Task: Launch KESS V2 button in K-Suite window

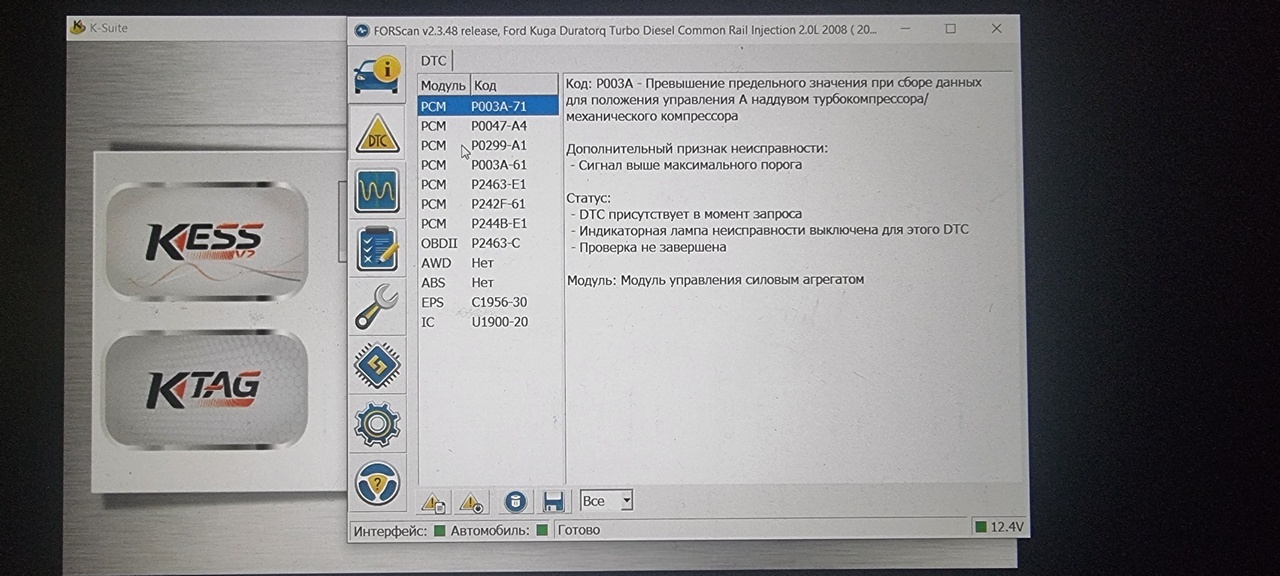Action: (x=207, y=240)
